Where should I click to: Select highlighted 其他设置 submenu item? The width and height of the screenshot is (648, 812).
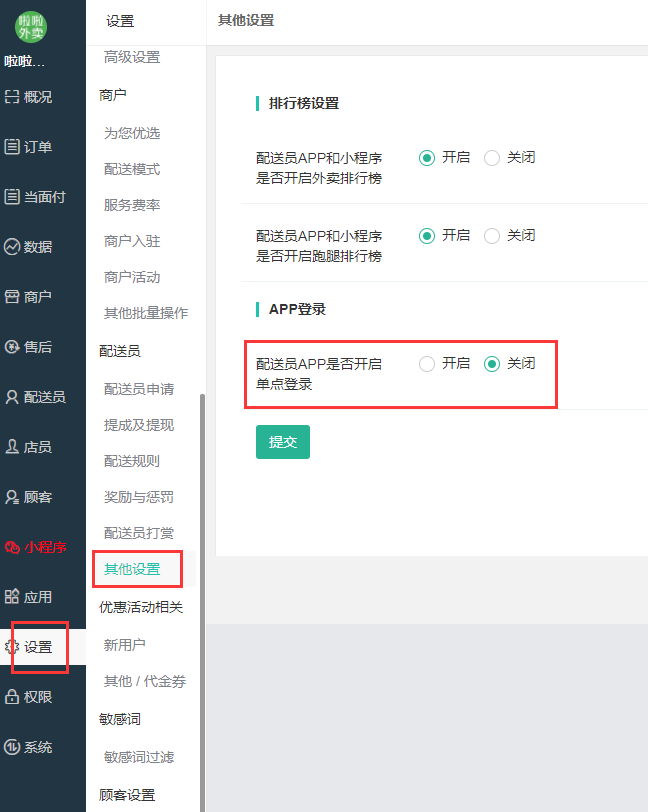tap(132, 569)
